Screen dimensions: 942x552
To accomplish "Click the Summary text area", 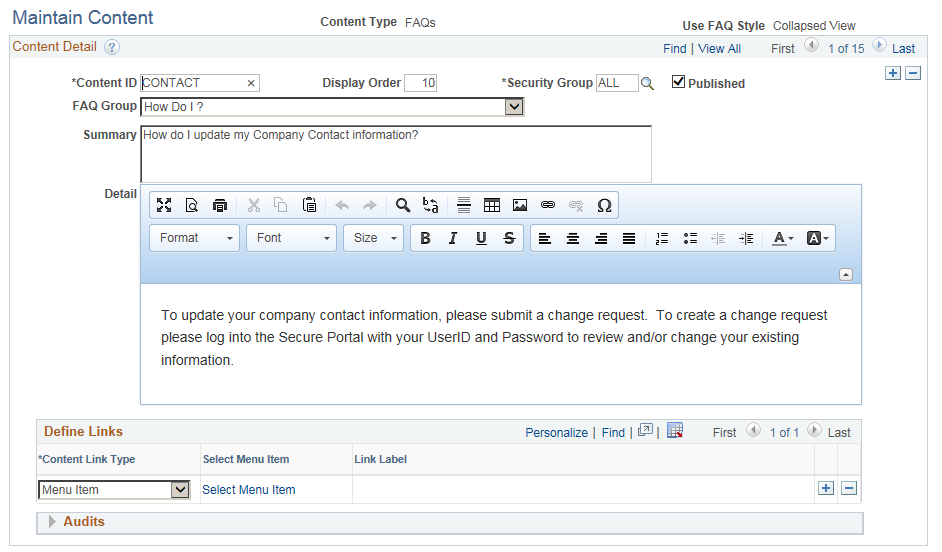I will click(396, 154).
